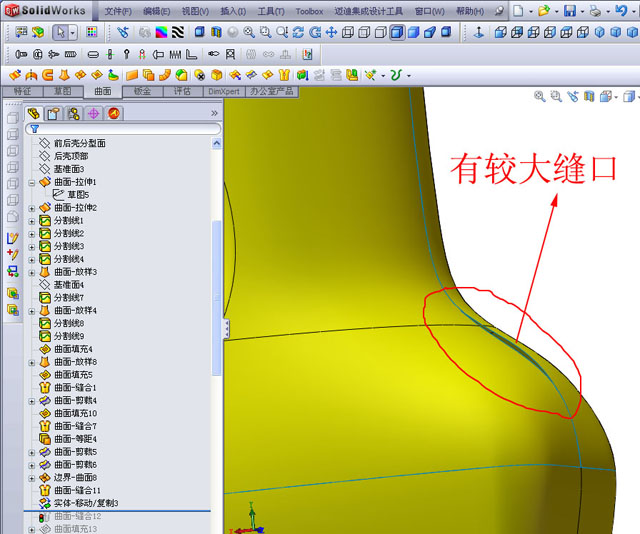Expand the 曲面-剪裁4 tree node
640x534 pixels.
[x=32, y=401]
